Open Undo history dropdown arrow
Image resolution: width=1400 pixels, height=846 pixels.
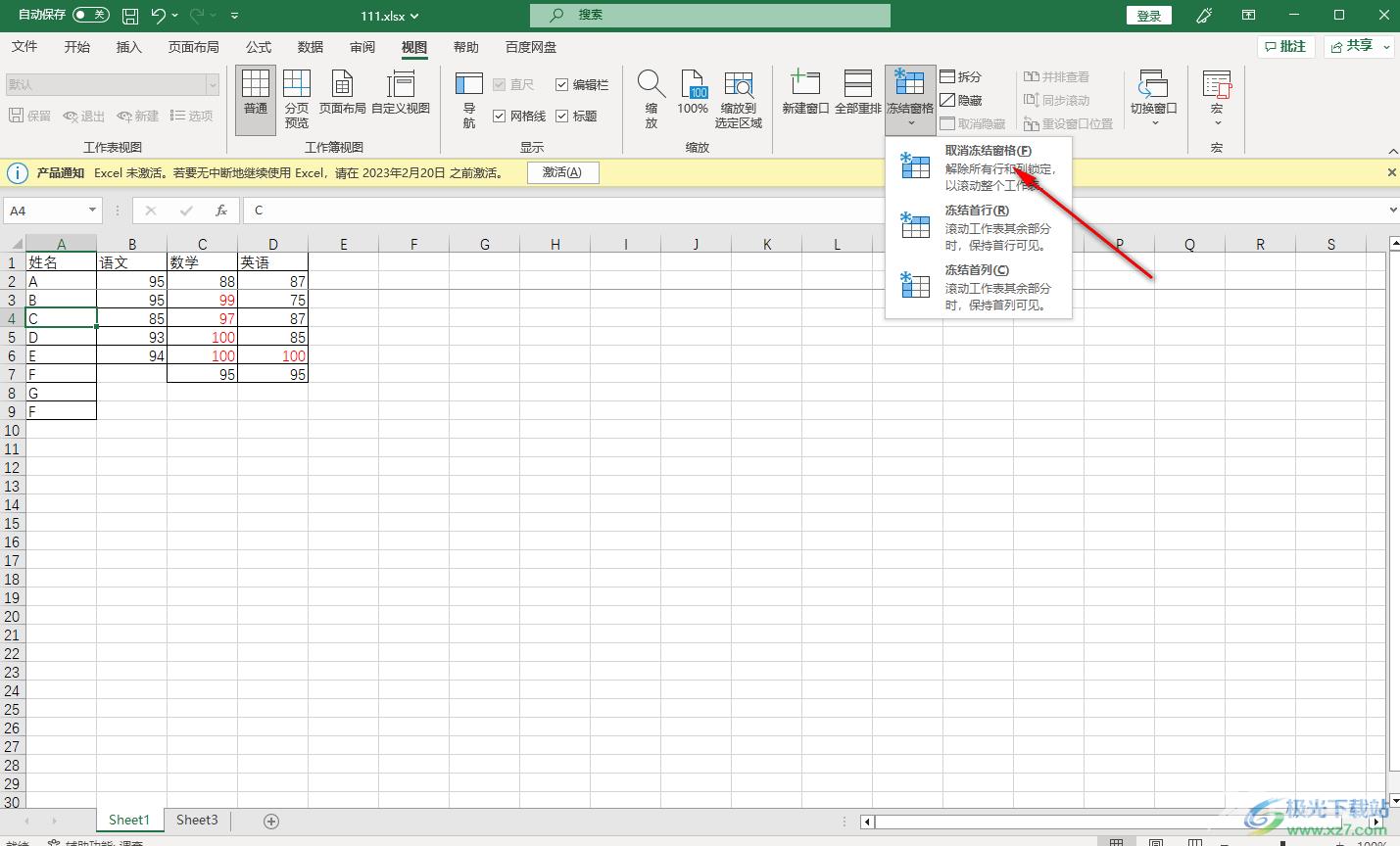click(x=175, y=16)
